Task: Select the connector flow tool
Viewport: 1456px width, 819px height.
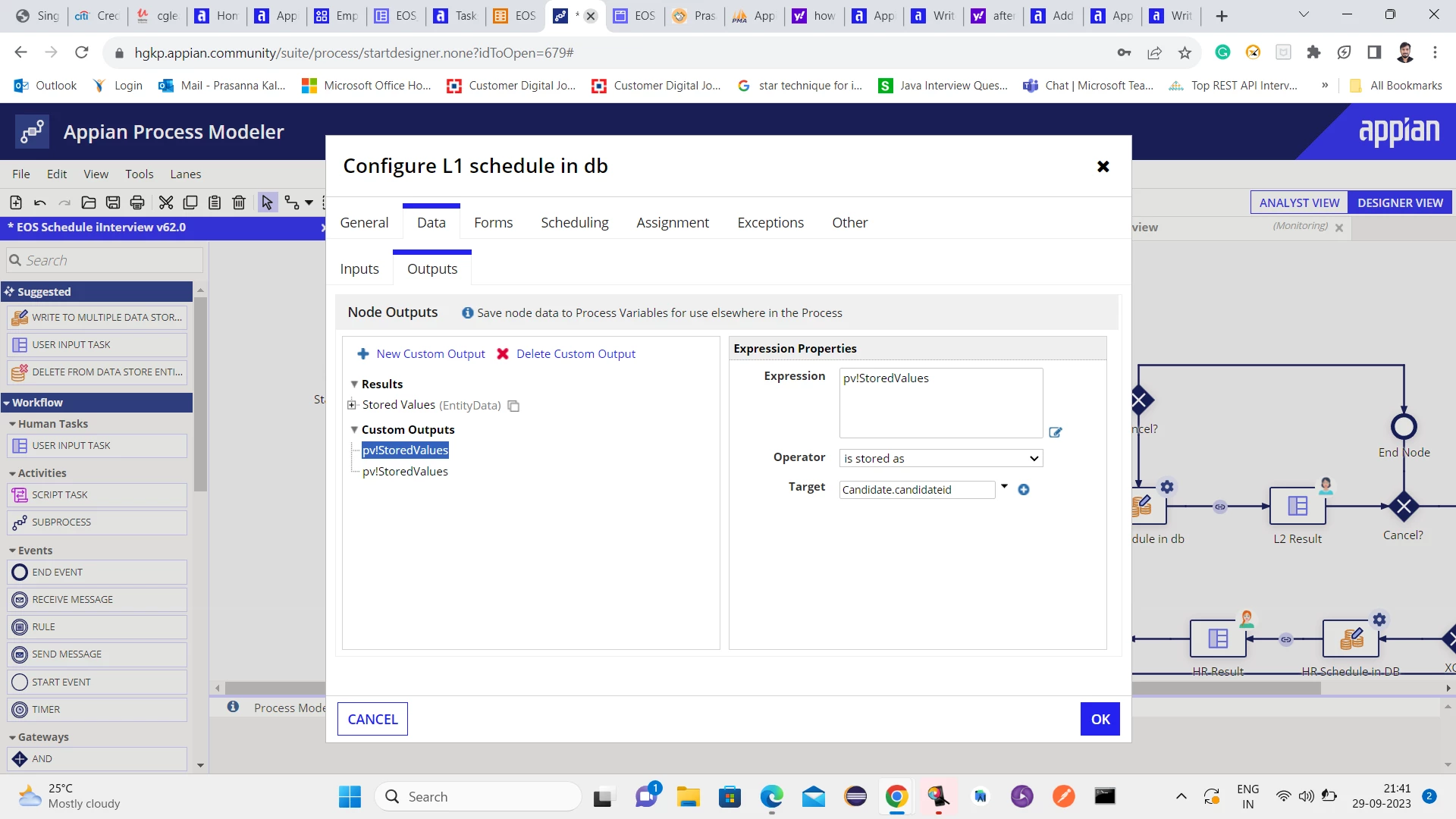Action: 292,202
